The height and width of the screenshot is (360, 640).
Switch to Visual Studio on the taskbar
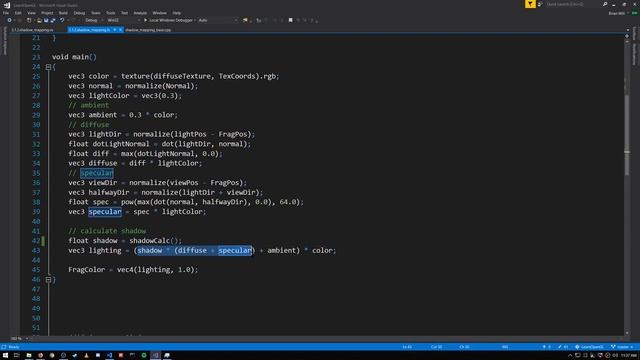click(x=156, y=356)
